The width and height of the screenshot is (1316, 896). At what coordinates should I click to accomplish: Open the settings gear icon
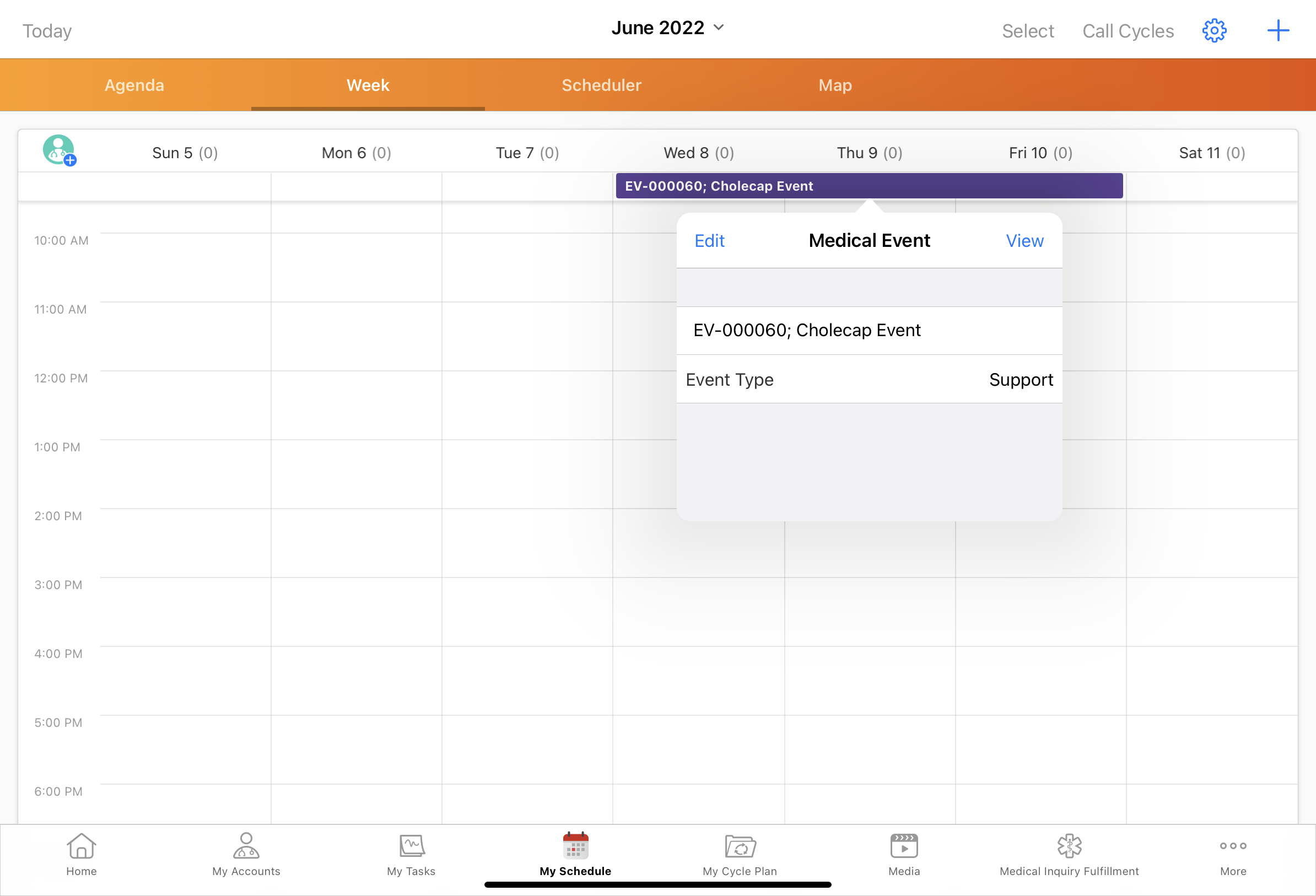click(1213, 31)
